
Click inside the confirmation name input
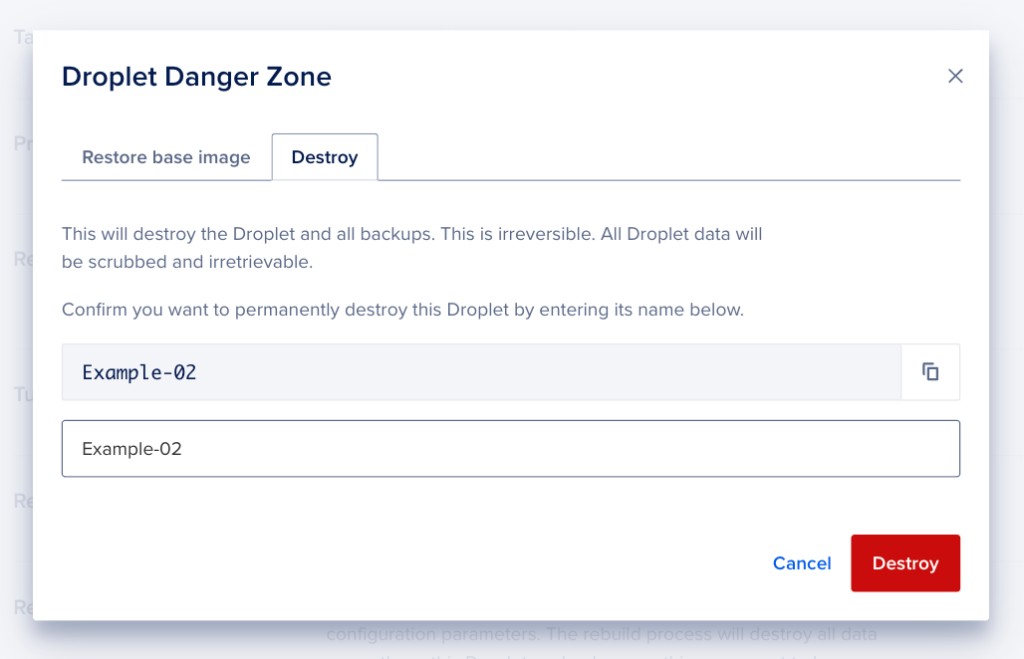coord(400,448)
